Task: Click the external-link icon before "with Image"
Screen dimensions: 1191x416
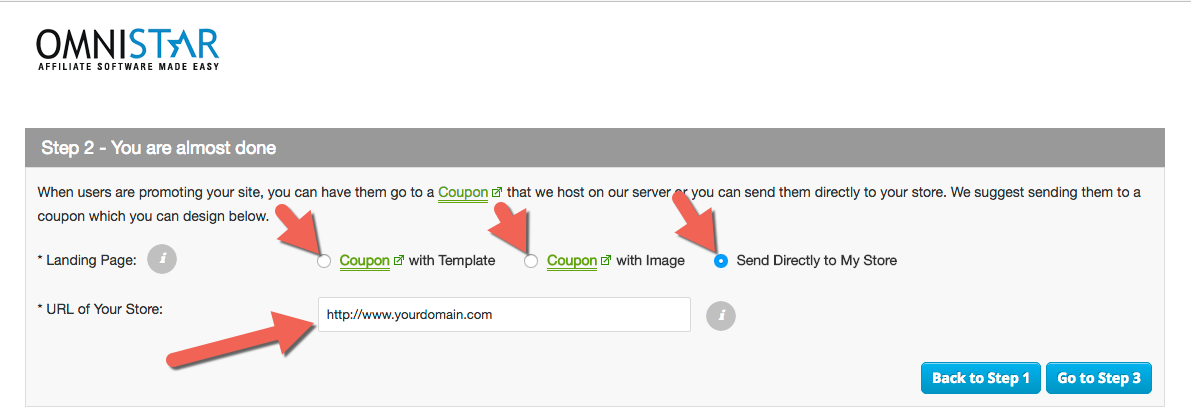Action: click(606, 261)
